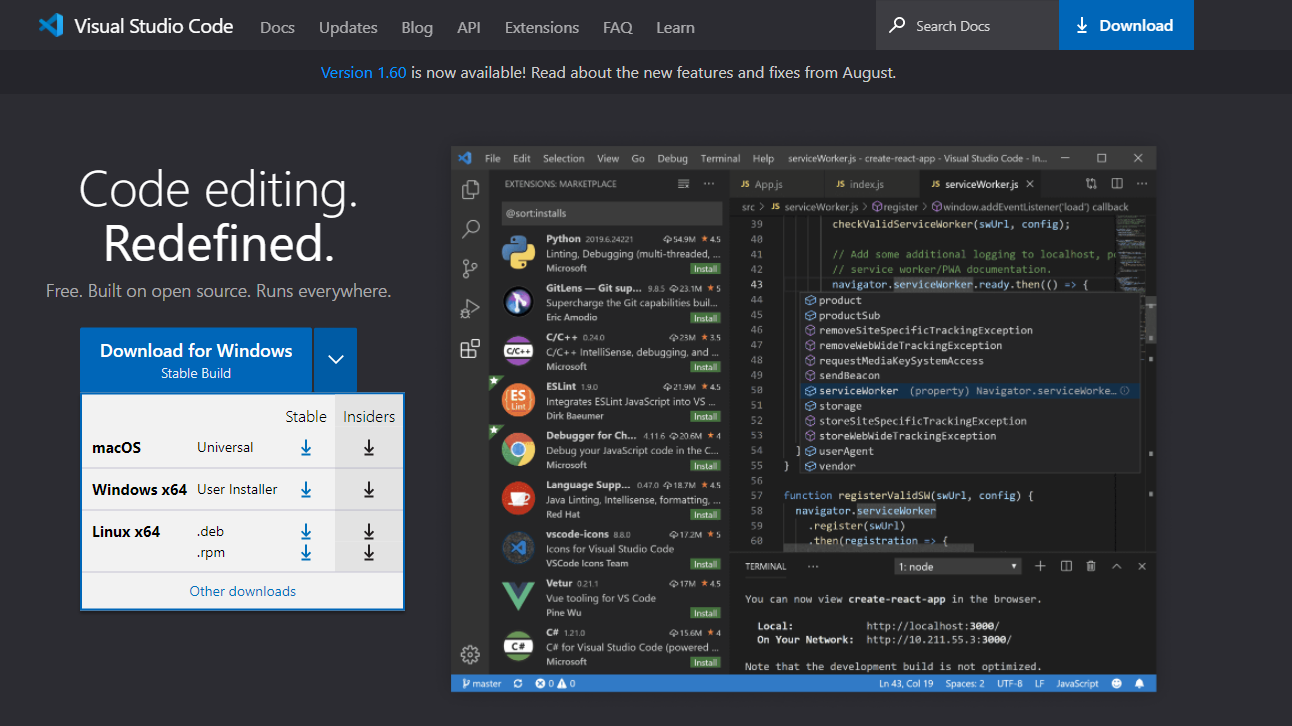This screenshot has height=726, width=1292.
Task: Download macOS Universal Stable build
Action: (306, 448)
